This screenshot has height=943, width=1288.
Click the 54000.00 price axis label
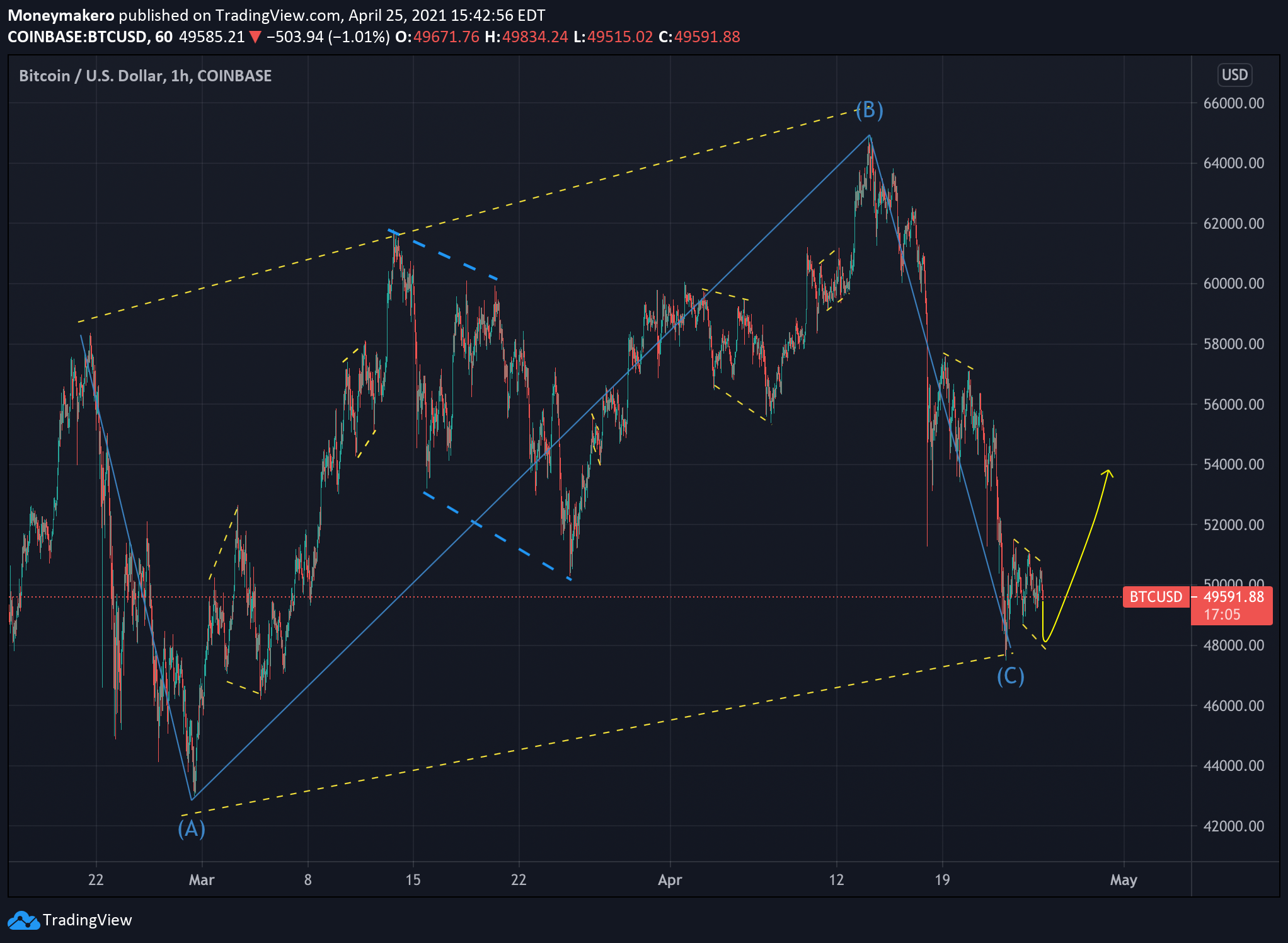click(x=1233, y=465)
